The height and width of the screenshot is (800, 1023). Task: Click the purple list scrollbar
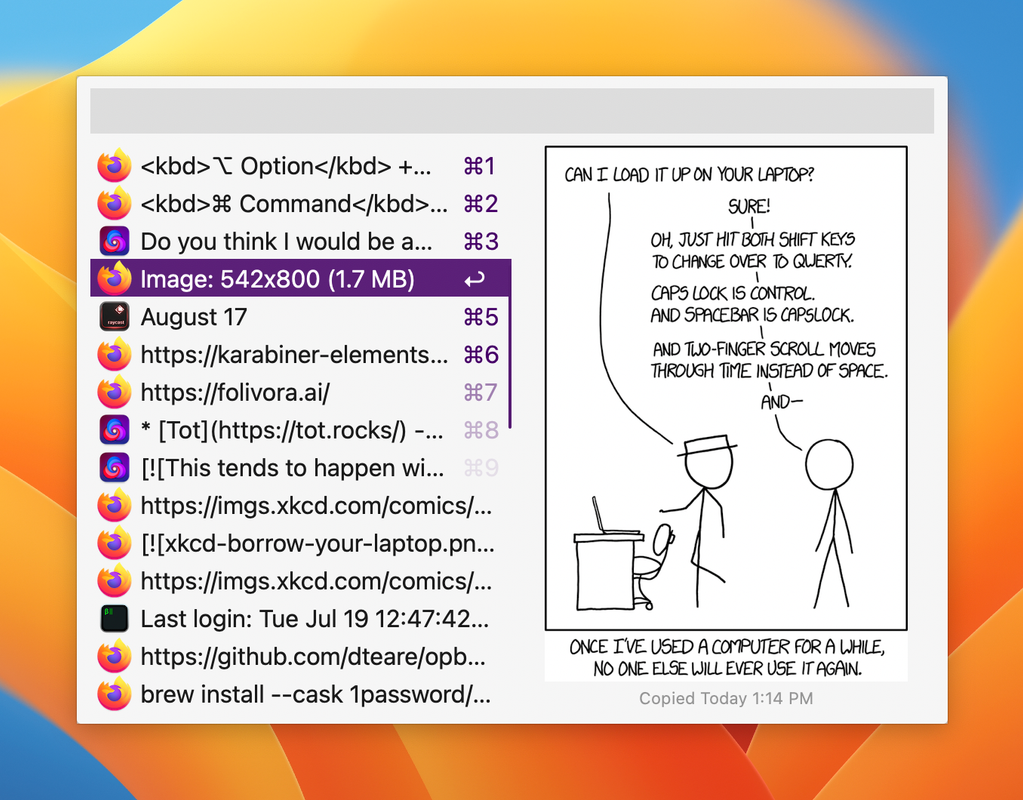(510, 363)
